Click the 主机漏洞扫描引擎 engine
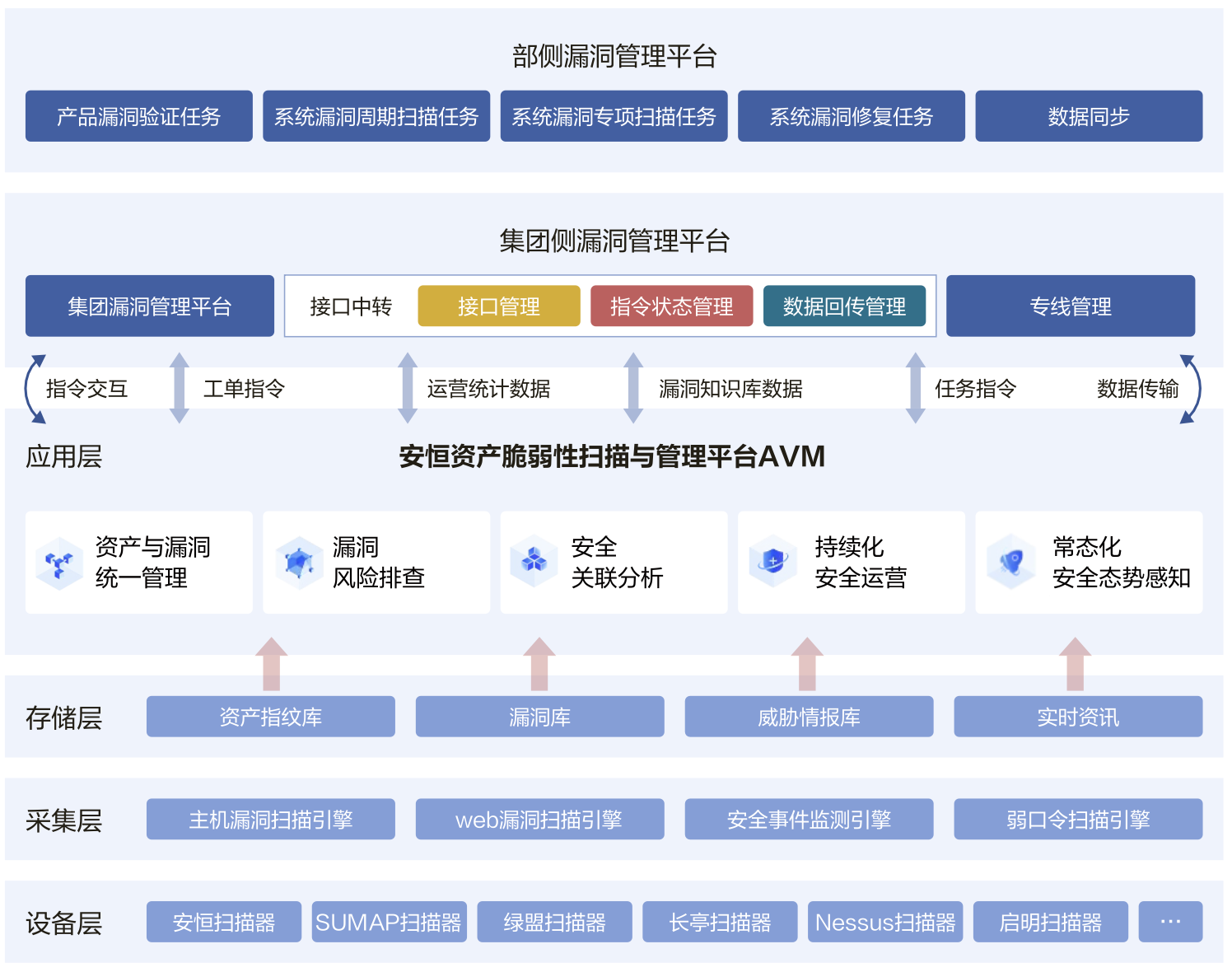 click(x=270, y=819)
